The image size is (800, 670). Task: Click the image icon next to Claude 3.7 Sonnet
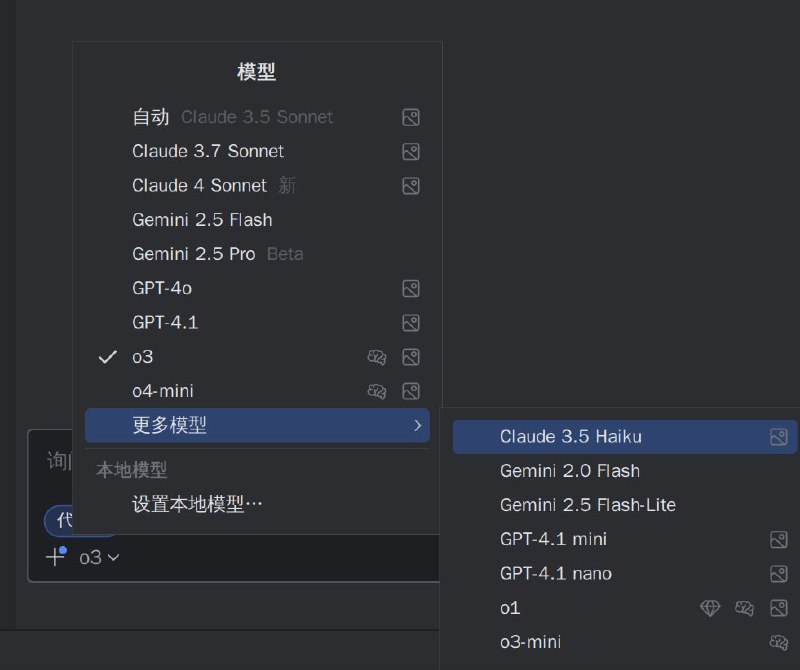[x=411, y=151]
